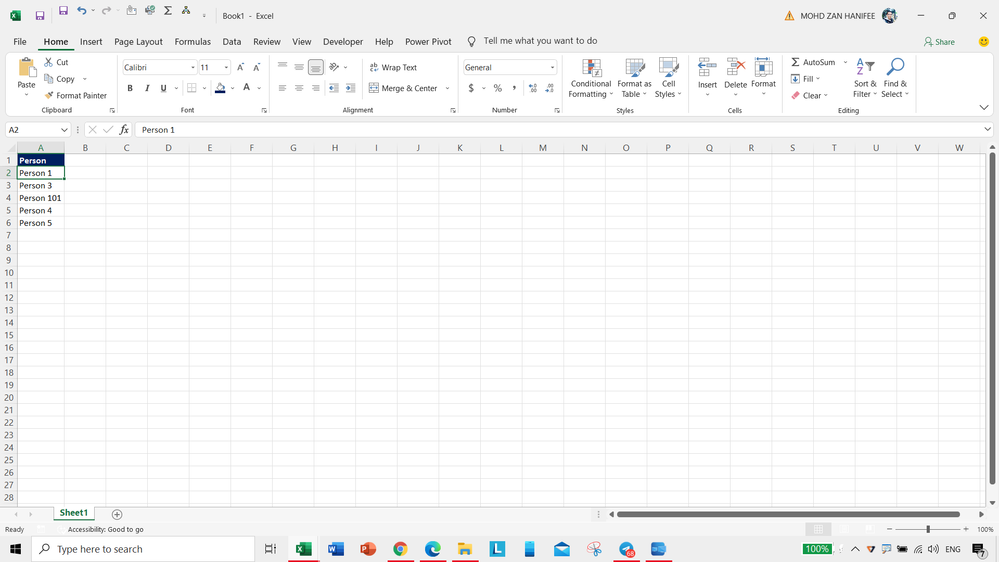The width and height of the screenshot is (999, 562).
Task: Toggle center horizontal alignment
Action: [299, 88]
